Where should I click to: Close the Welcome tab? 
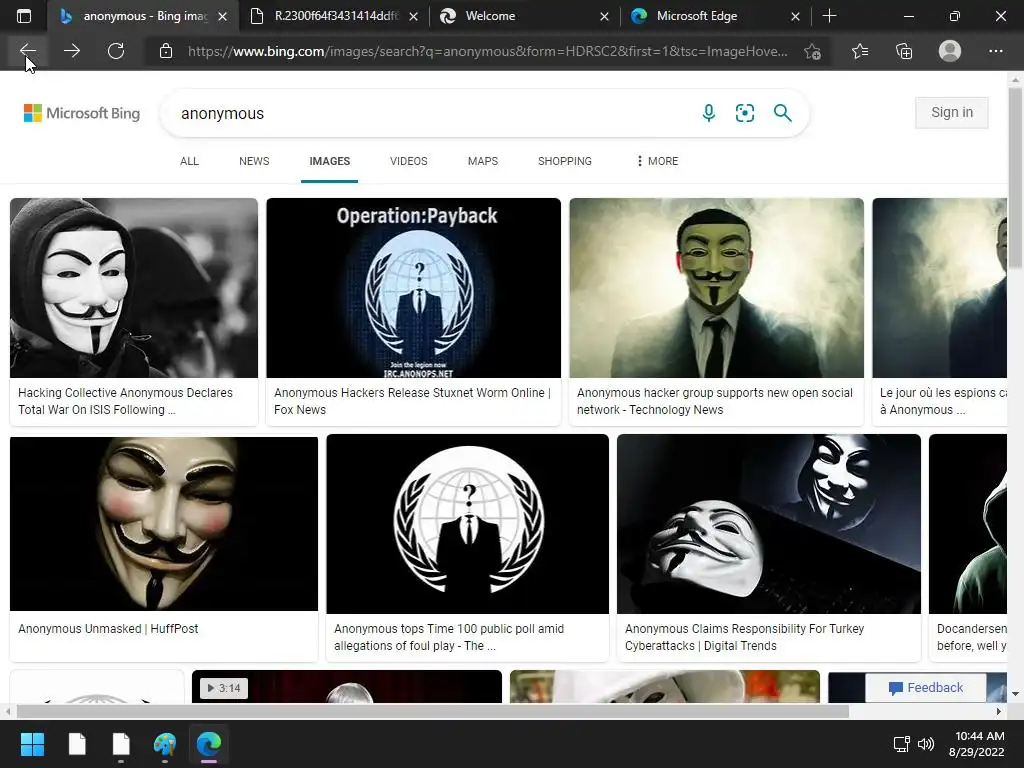tap(604, 16)
